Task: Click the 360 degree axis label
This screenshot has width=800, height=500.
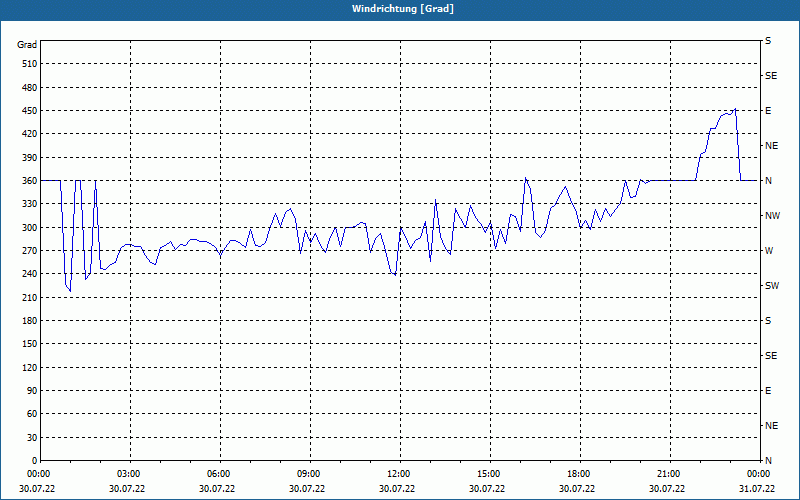Action: [30, 181]
